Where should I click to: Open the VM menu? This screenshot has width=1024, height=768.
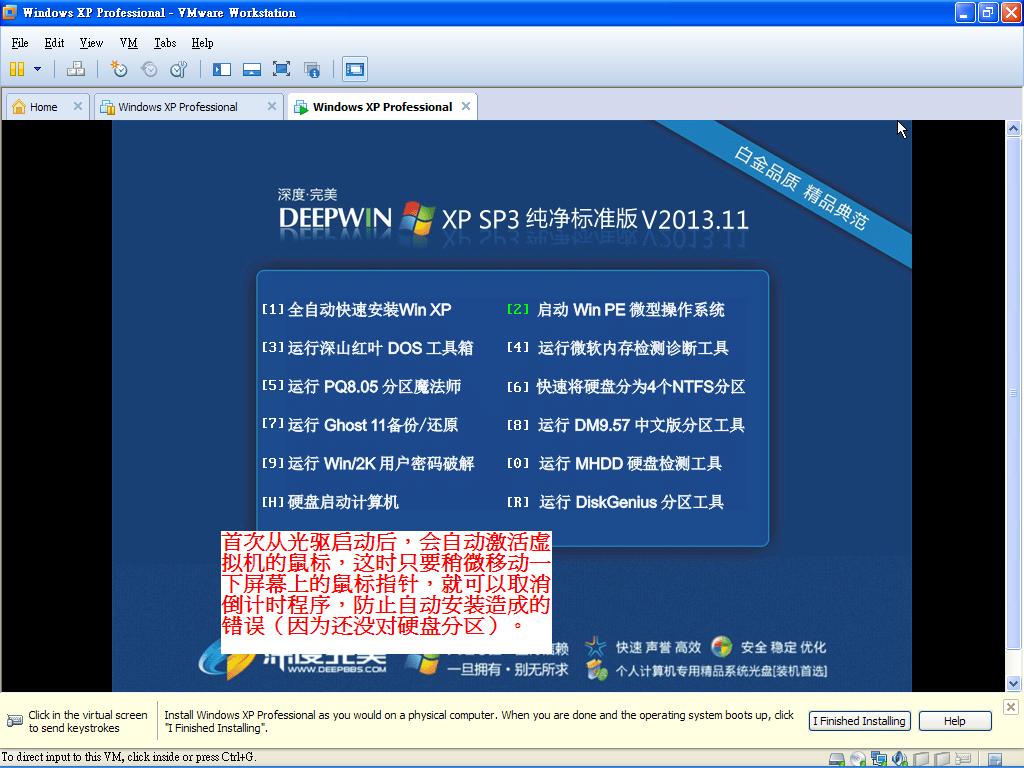pyautogui.click(x=129, y=43)
